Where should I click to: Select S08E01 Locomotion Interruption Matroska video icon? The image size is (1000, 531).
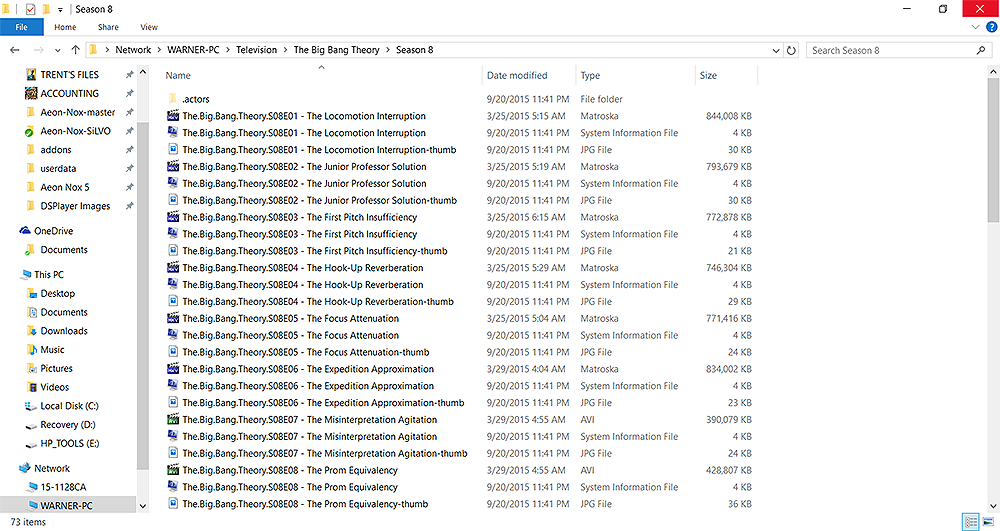[173, 116]
